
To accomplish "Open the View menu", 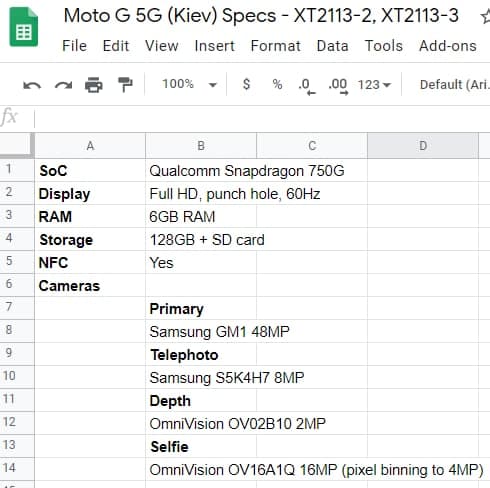I will click(162, 46).
